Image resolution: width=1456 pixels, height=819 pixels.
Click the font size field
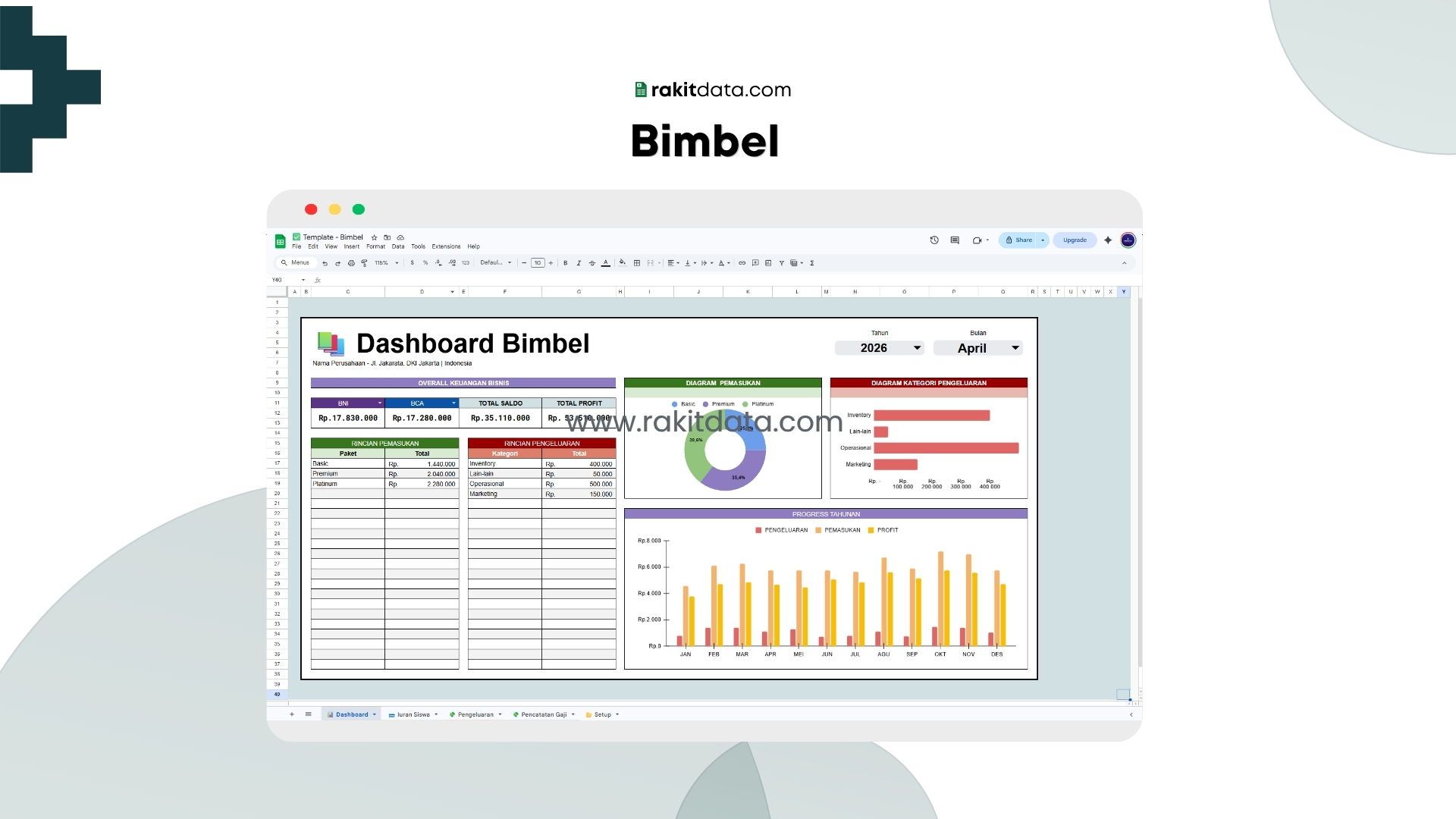[538, 262]
